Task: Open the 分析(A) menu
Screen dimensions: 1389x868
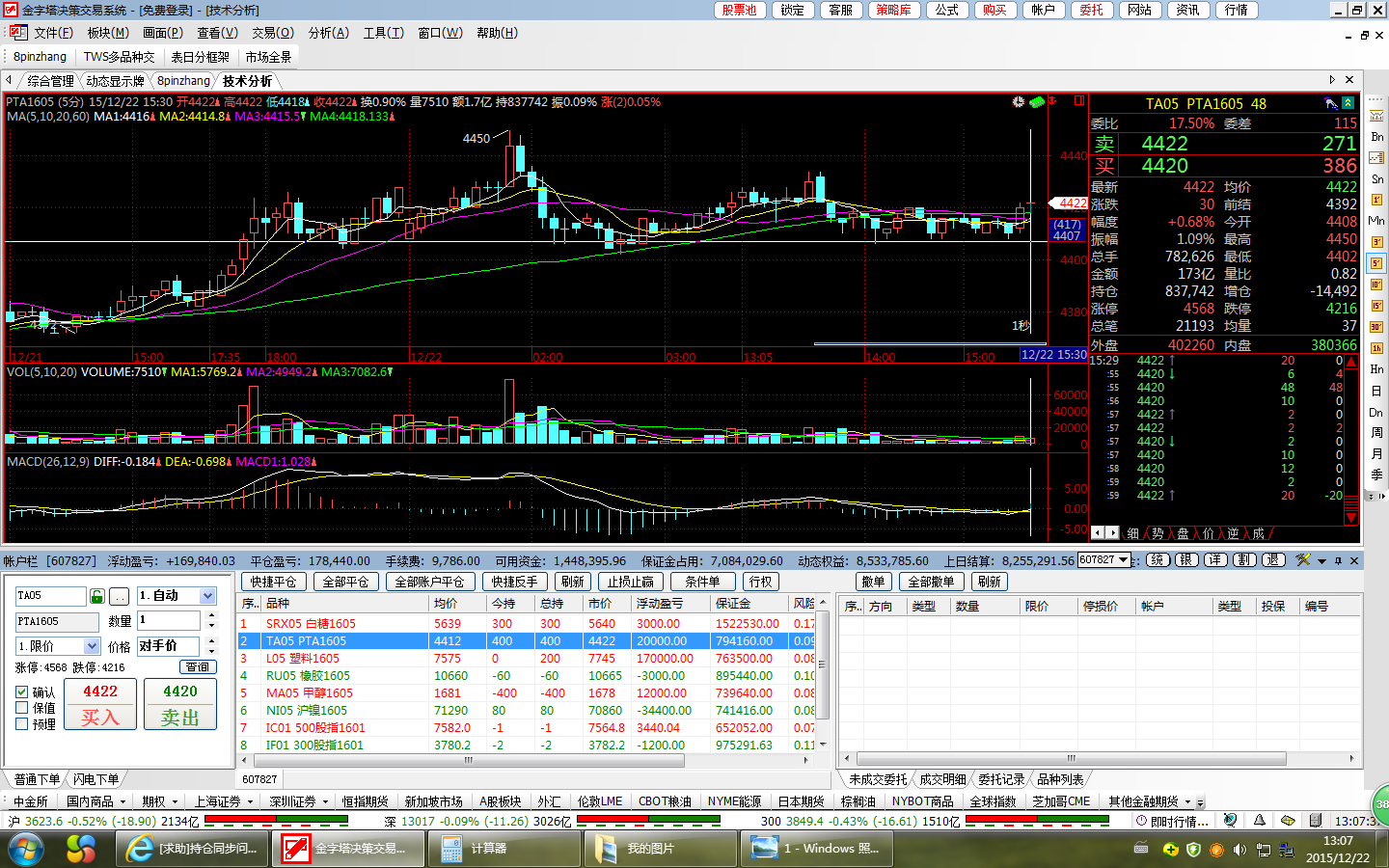Action: tap(328, 33)
